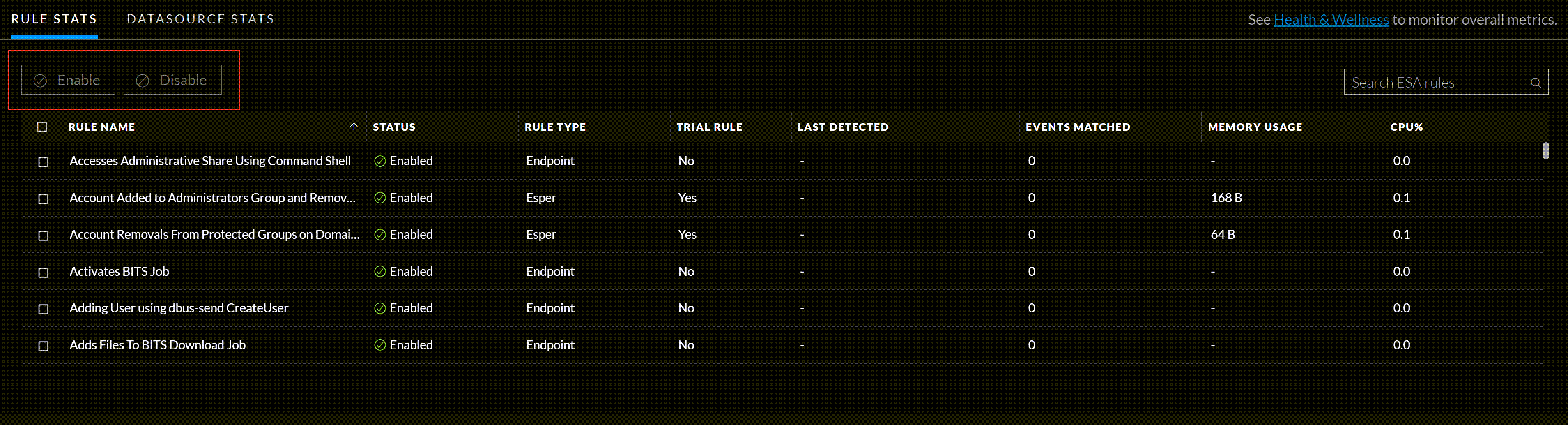Screen dimensions: 1568x425
Task: Select the Rule Stats tab
Action: click(54, 19)
